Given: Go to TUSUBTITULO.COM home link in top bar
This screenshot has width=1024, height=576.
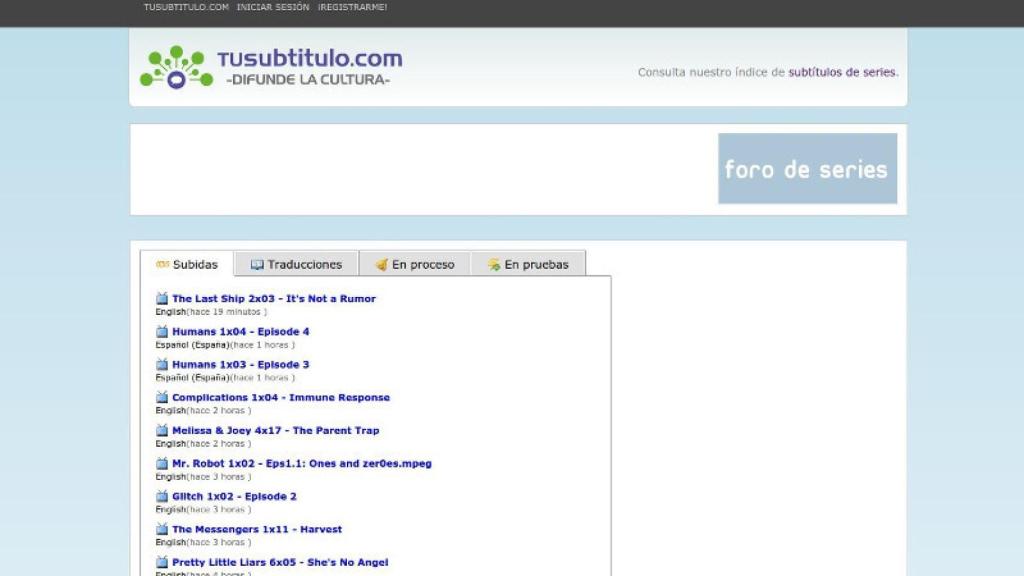Looking at the screenshot, I should coord(186,7).
